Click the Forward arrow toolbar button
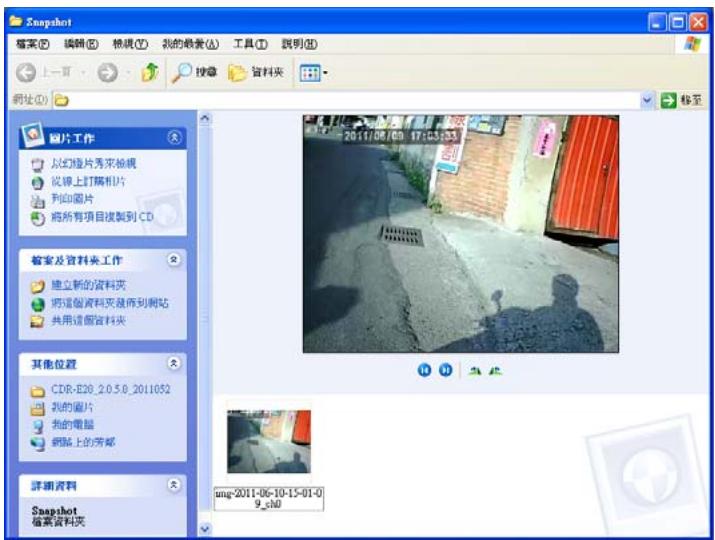715x540 pixels. (108, 73)
